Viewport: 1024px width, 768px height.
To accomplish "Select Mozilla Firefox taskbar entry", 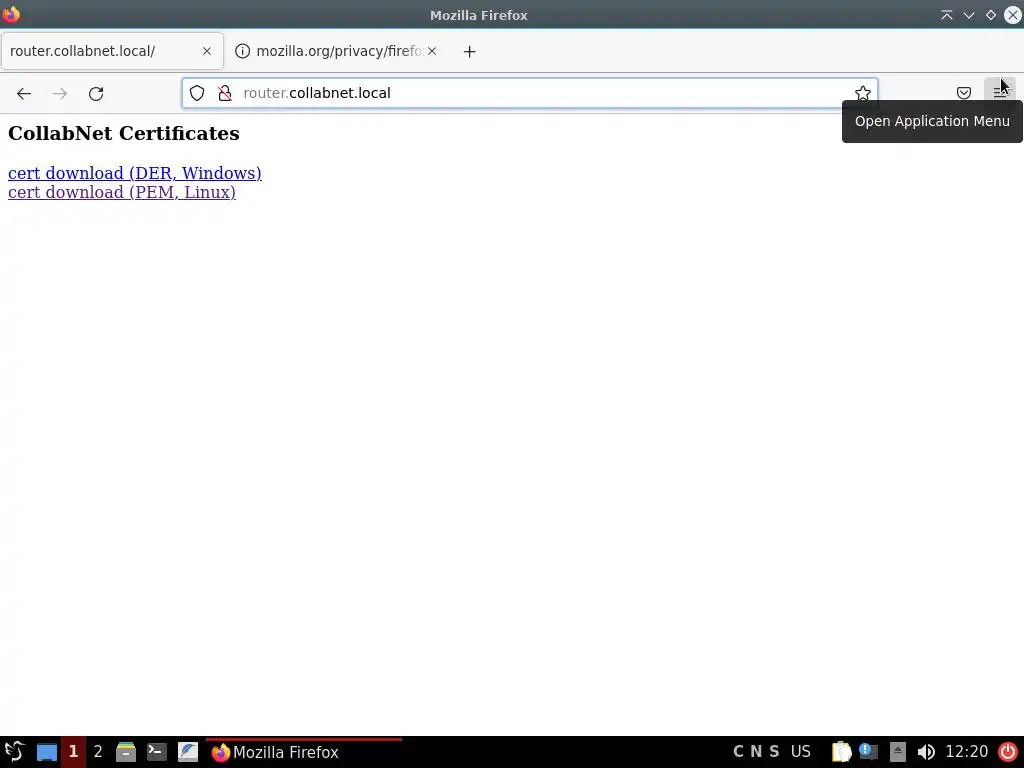I will pyautogui.click(x=304, y=752).
